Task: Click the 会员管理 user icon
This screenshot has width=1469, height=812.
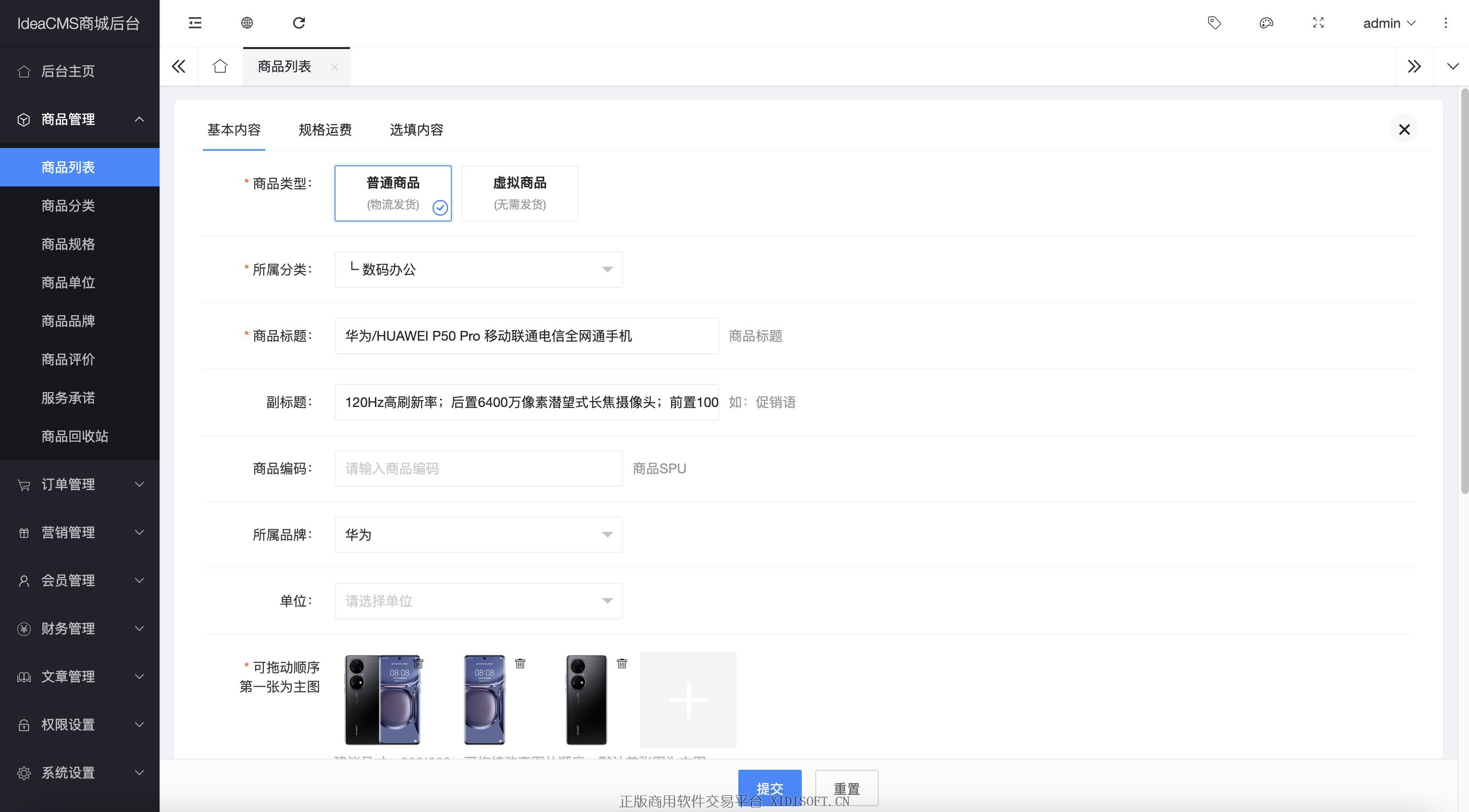Action: [24, 580]
